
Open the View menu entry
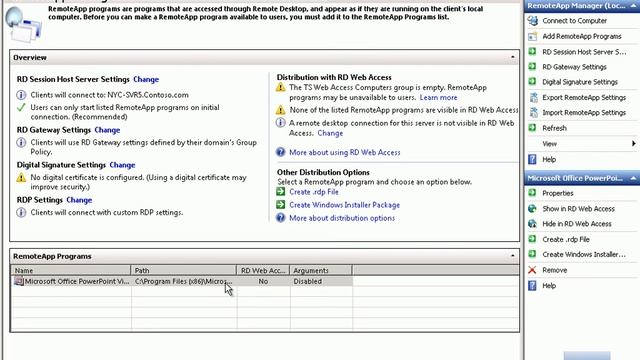click(x=549, y=143)
